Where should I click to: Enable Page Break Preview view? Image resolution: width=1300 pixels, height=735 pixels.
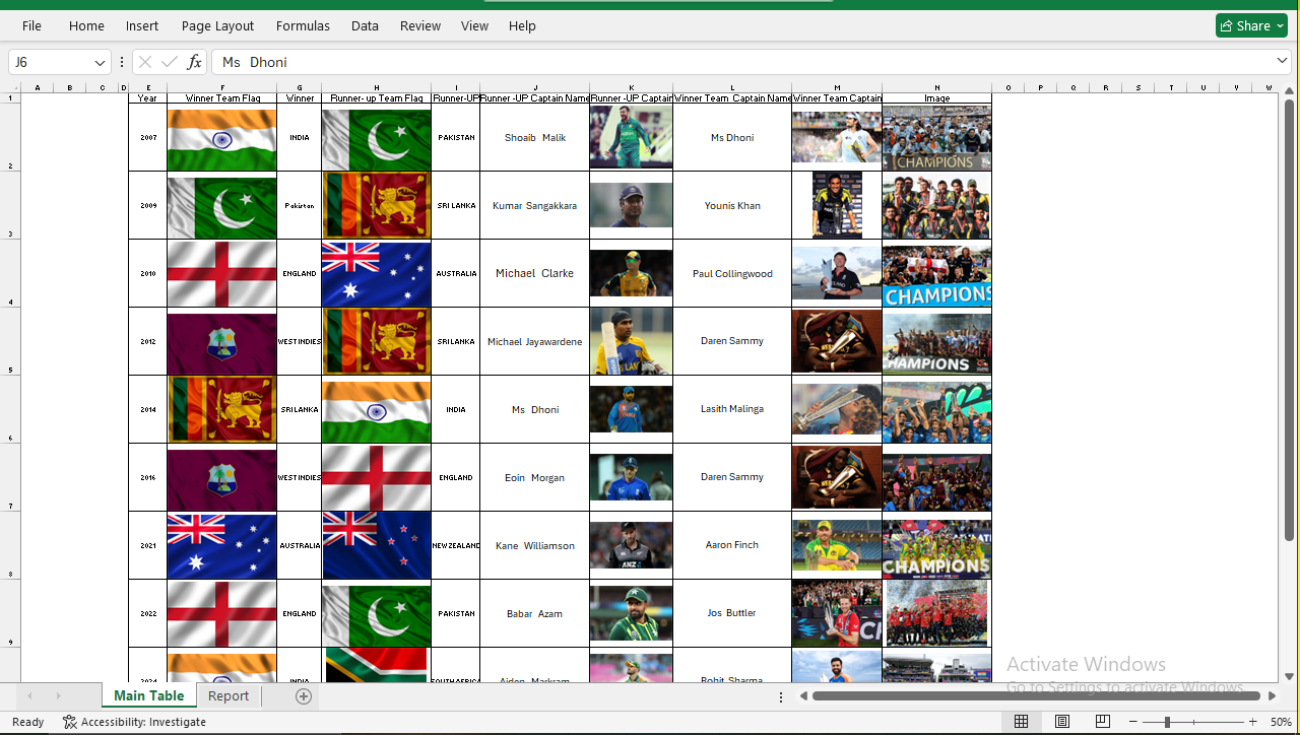[x=1102, y=722]
